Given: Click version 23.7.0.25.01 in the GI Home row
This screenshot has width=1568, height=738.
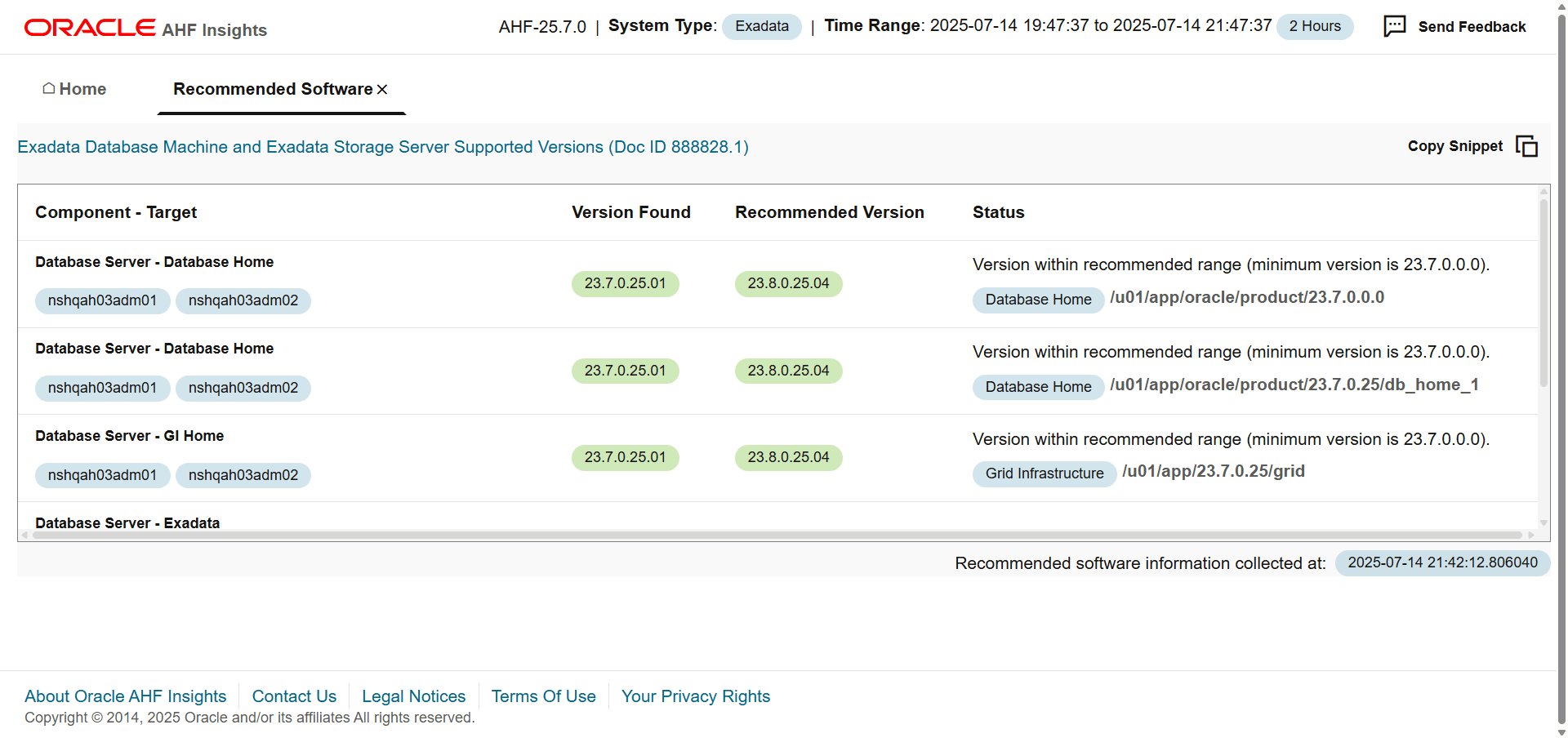Looking at the screenshot, I should (x=625, y=457).
